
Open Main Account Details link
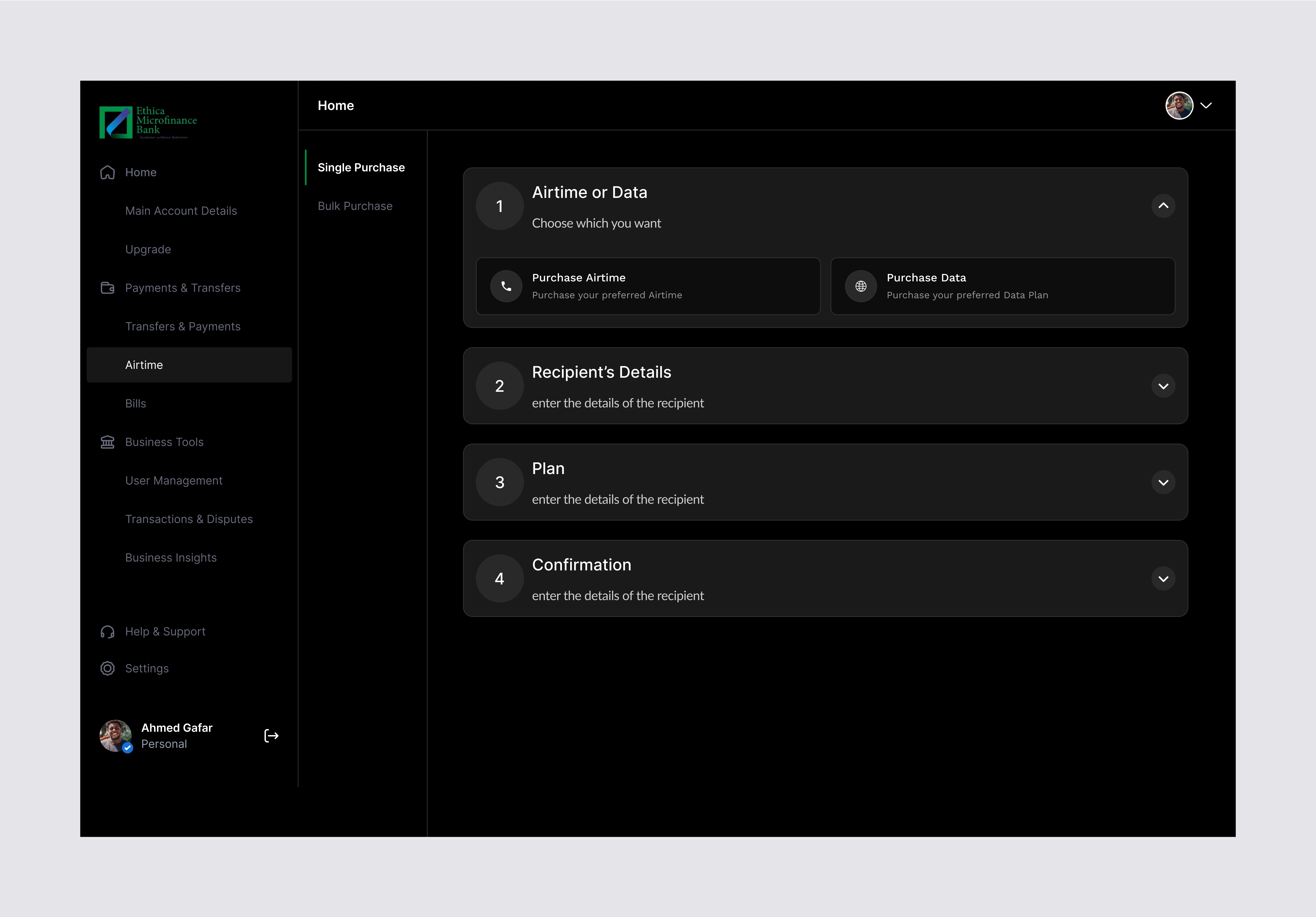(181, 211)
